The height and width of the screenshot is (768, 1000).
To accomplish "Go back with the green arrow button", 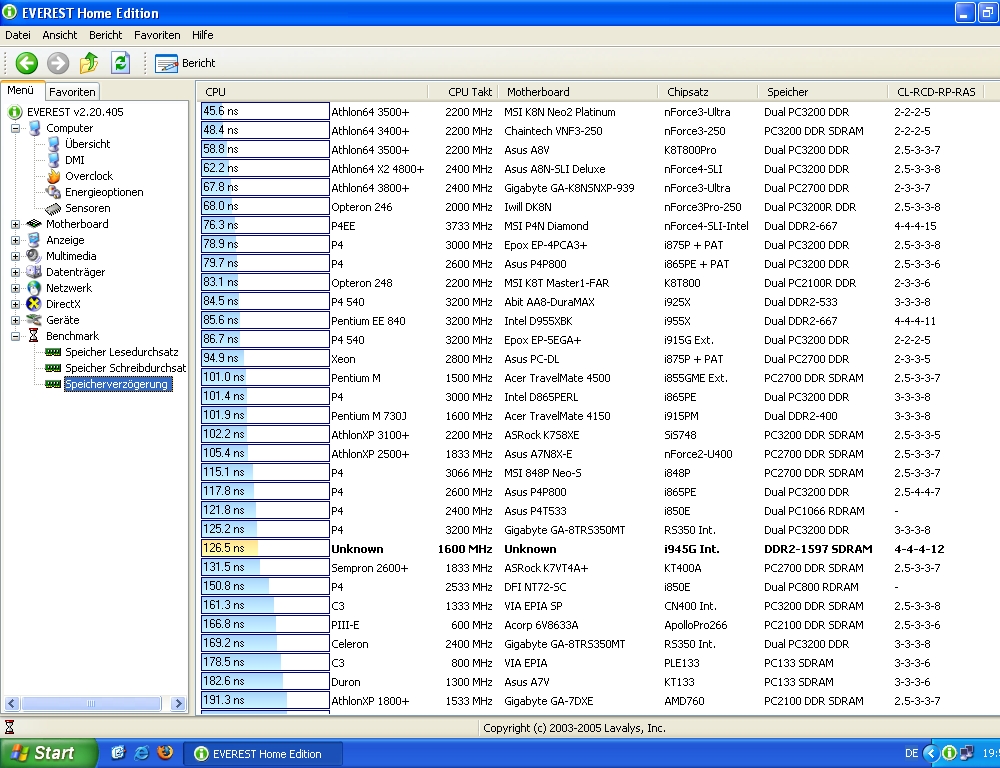I will tap(27, 63).
